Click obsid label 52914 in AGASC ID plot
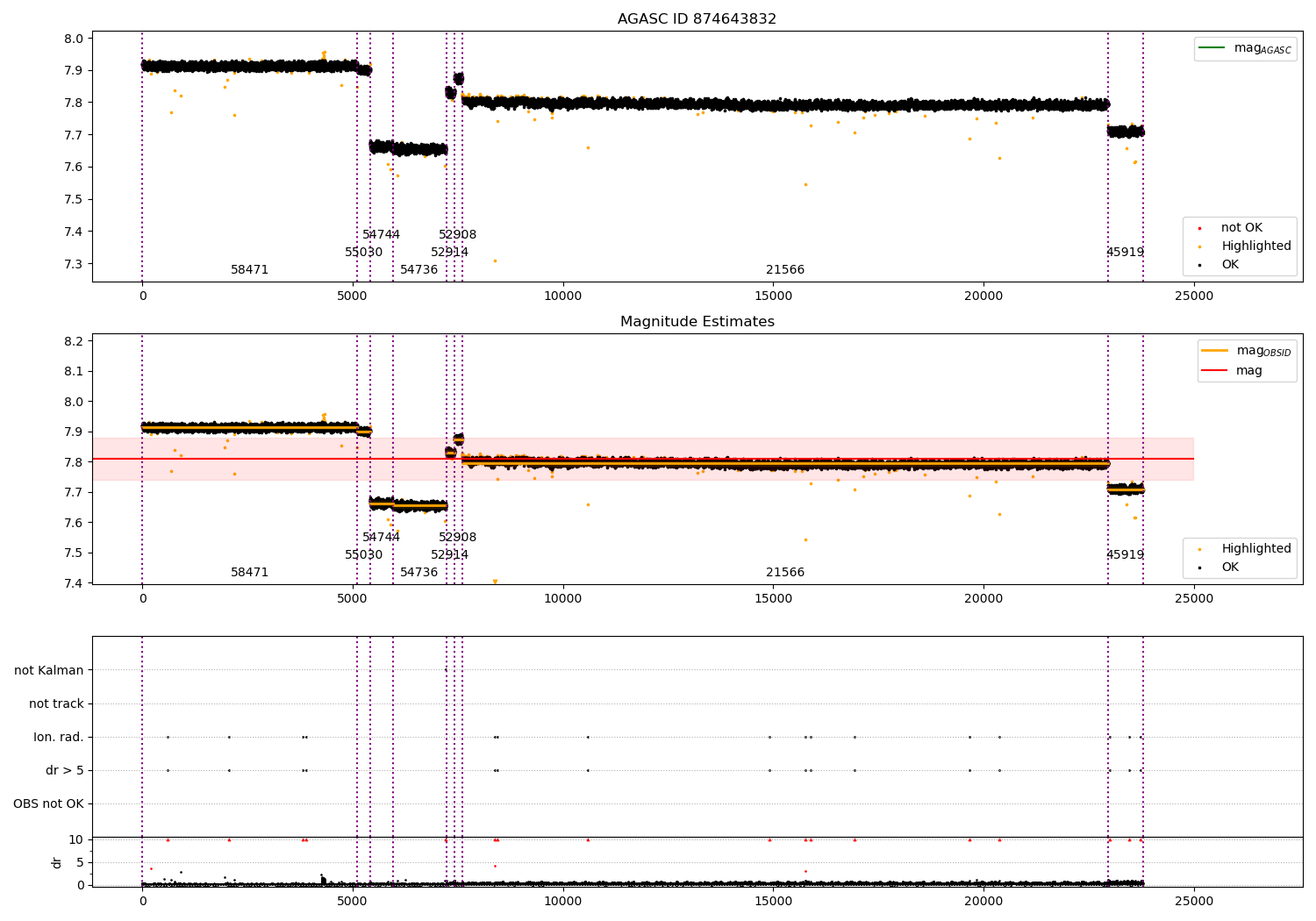The width and height of the screenshot is (1316, 921). click(449, 252)
